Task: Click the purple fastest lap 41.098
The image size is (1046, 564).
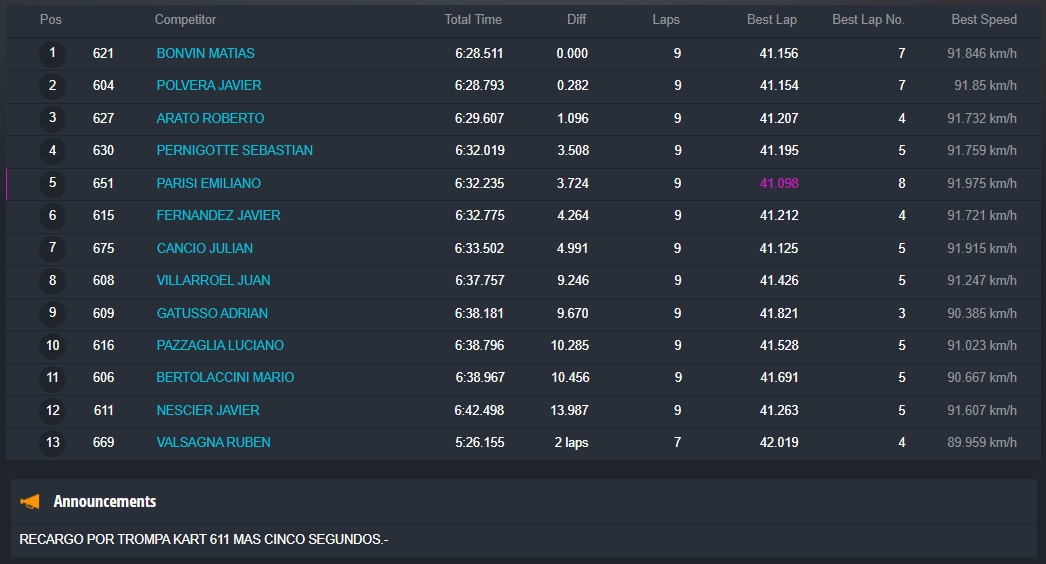Action: click(x=779, y=183)
